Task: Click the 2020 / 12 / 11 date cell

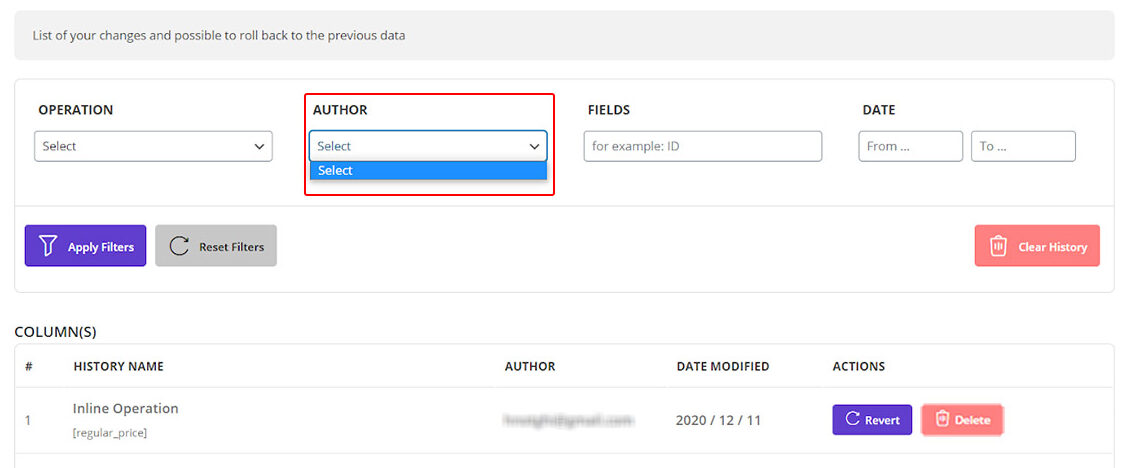Action: click(x=717, y=420)
